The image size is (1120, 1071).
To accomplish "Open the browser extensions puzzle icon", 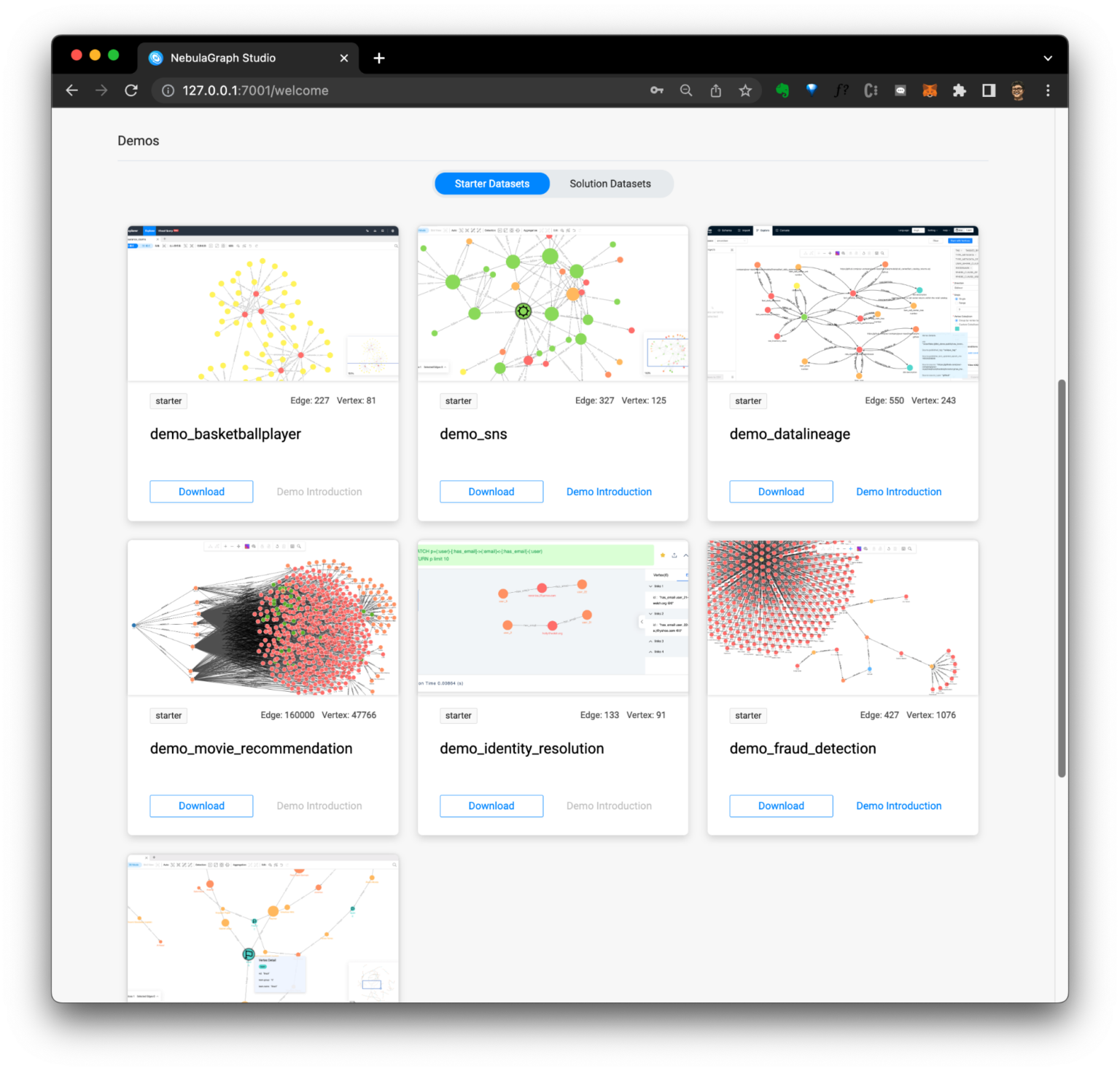I will coord(959,90).
